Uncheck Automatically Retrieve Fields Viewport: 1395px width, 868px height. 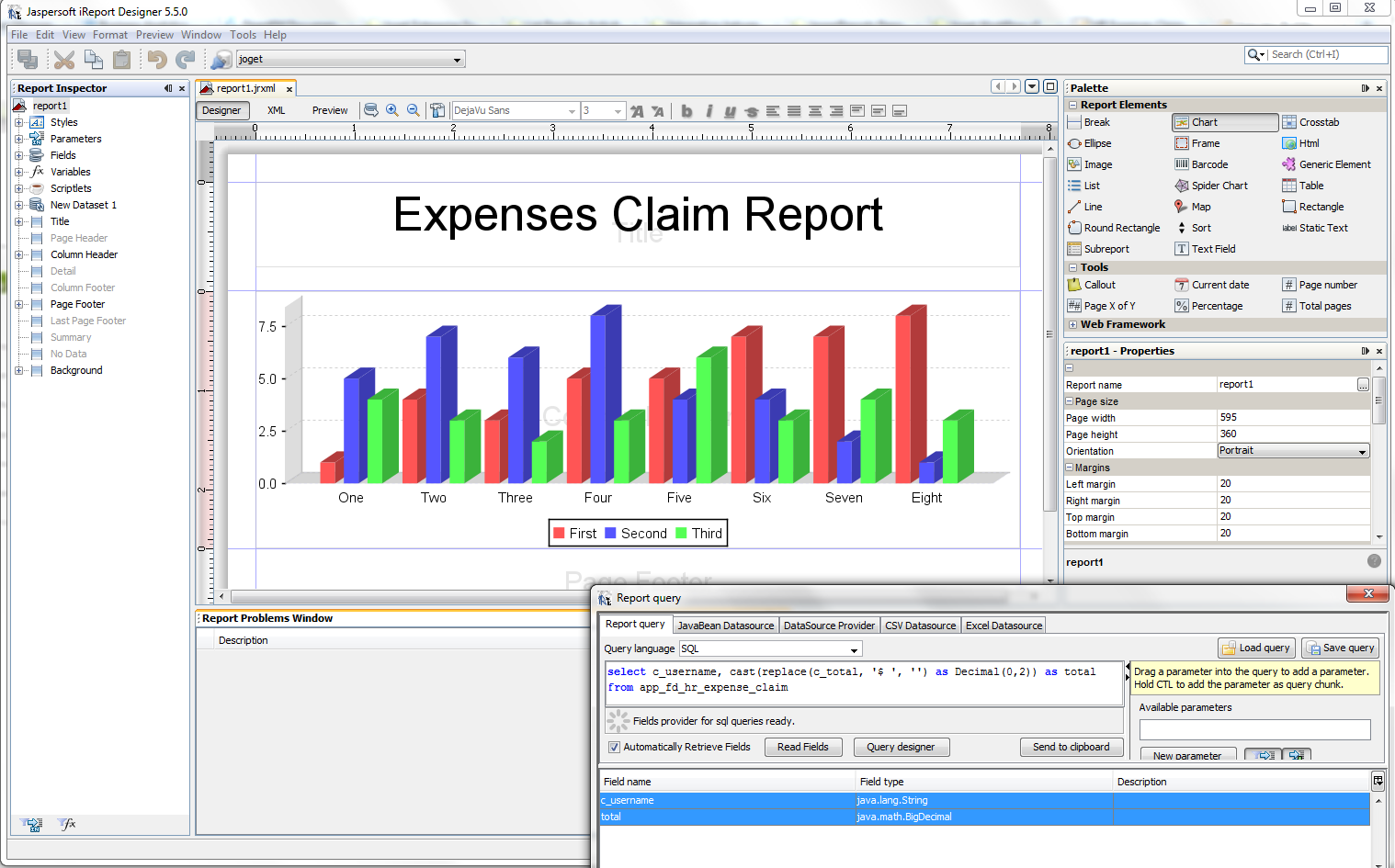coord(614,747)
